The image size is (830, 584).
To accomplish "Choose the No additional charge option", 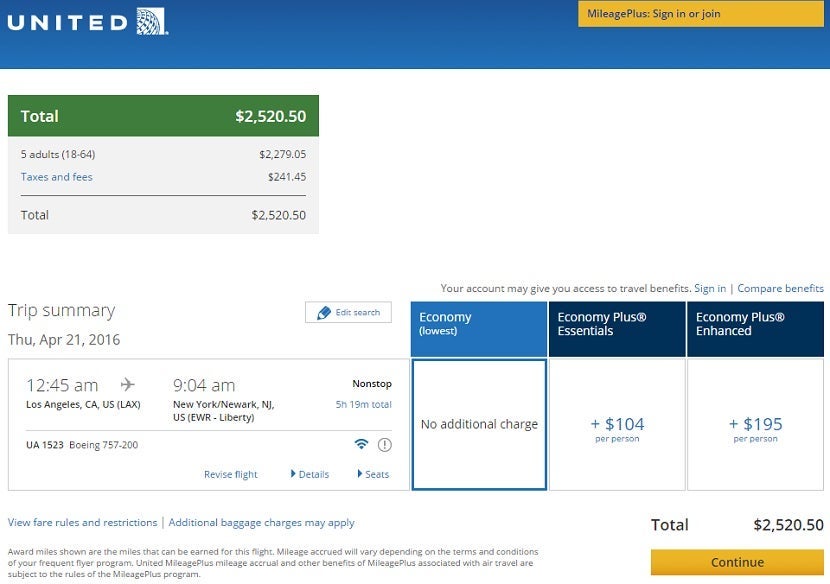I will coord(479,425).
